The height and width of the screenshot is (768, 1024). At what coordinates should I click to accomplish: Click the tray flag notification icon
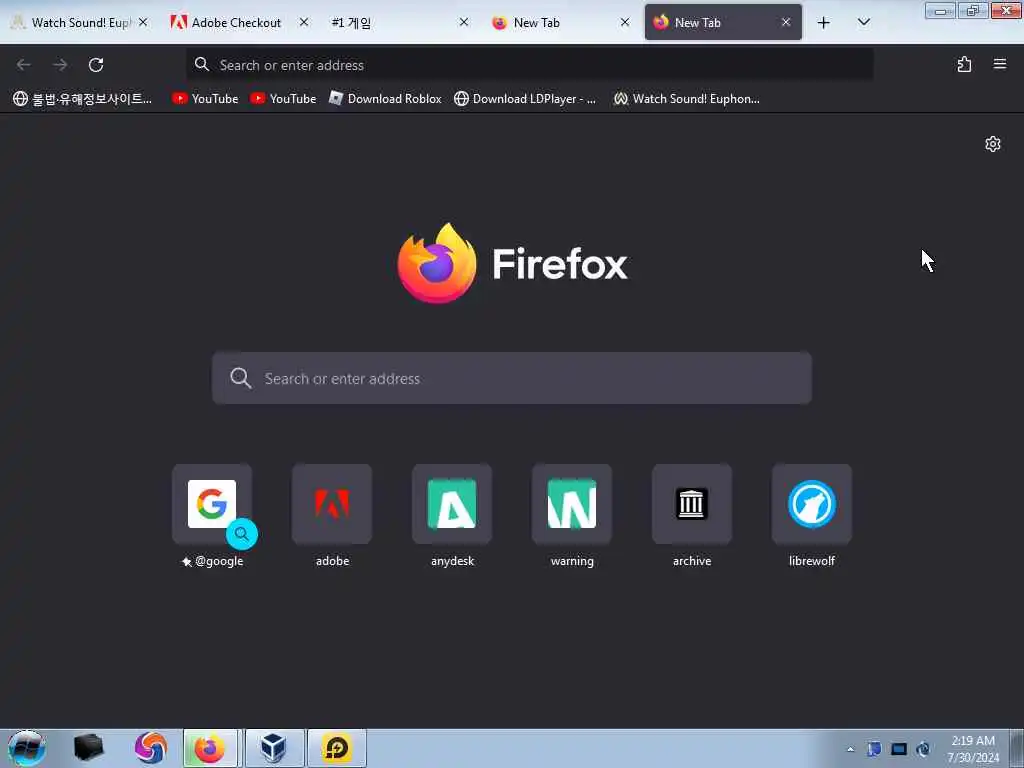[874, 749]
